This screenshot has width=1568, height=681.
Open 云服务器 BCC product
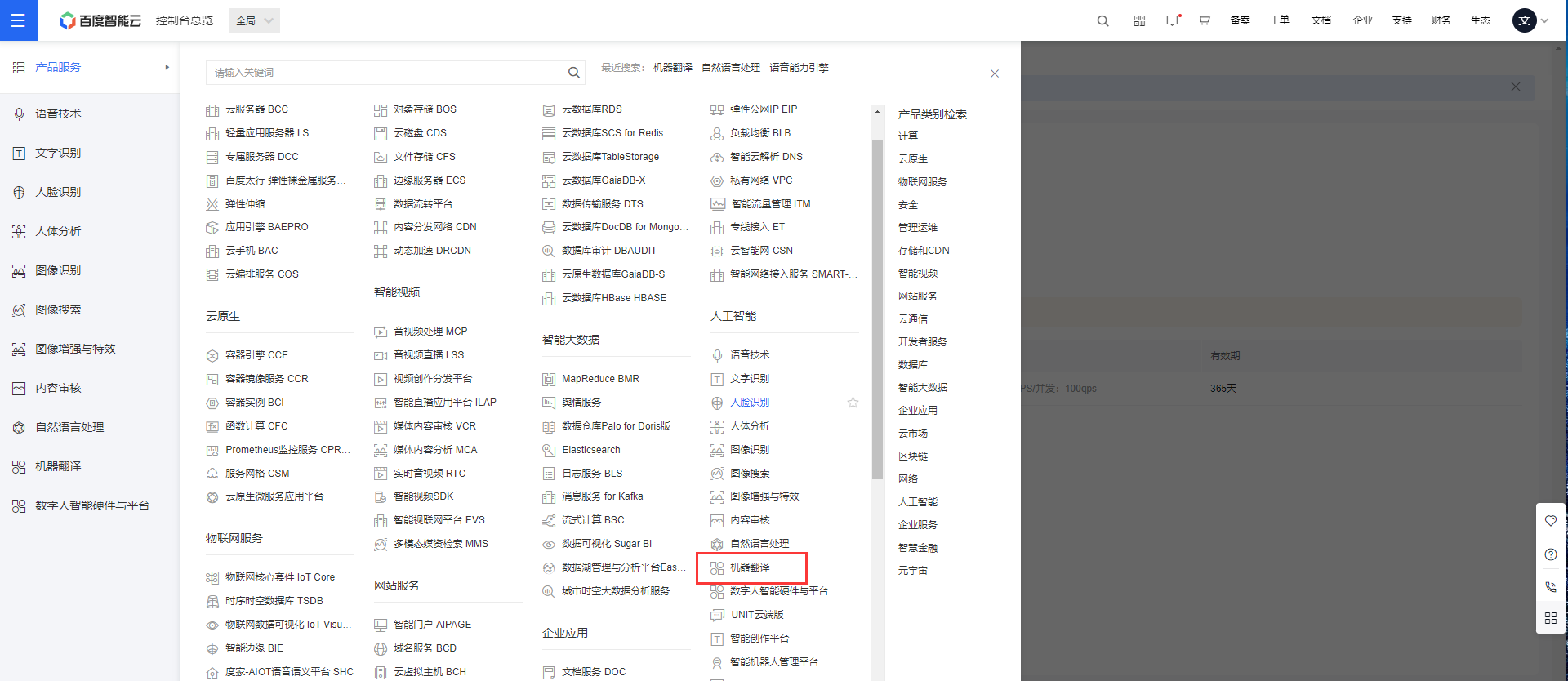(256, 109)
